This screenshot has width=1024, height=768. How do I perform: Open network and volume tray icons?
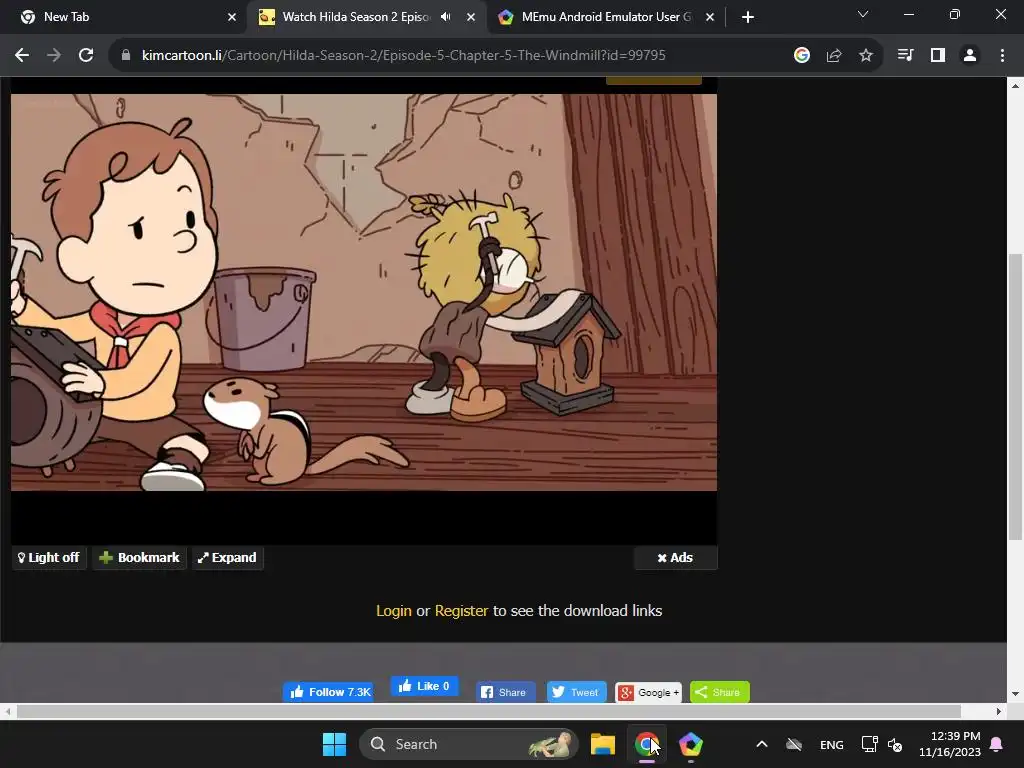(x=882, y=744)
